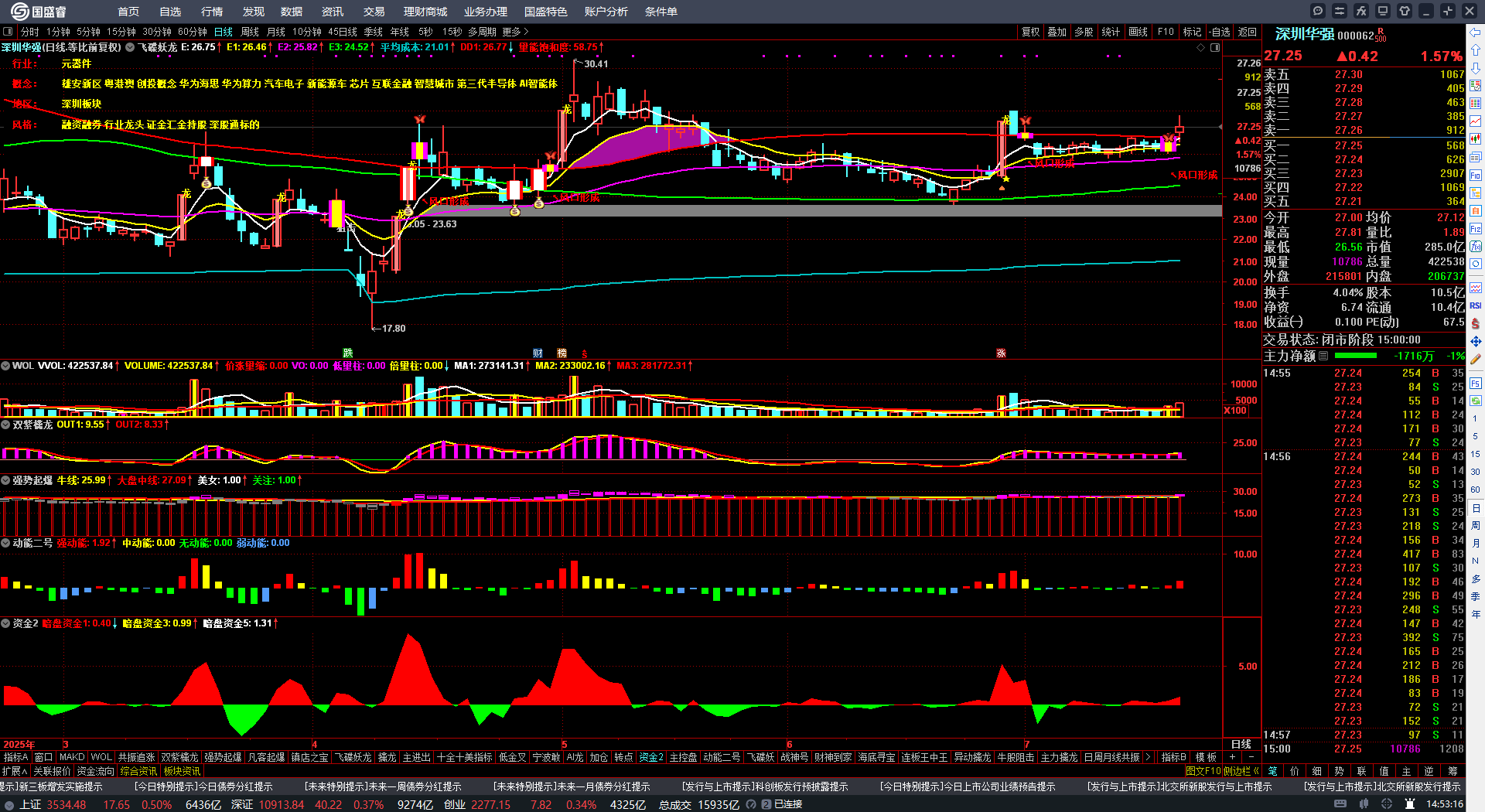Click the wavy lines indicator sidebar icon
Viewport: 1485px width, 812px height.
click(x=1476, y=288)
